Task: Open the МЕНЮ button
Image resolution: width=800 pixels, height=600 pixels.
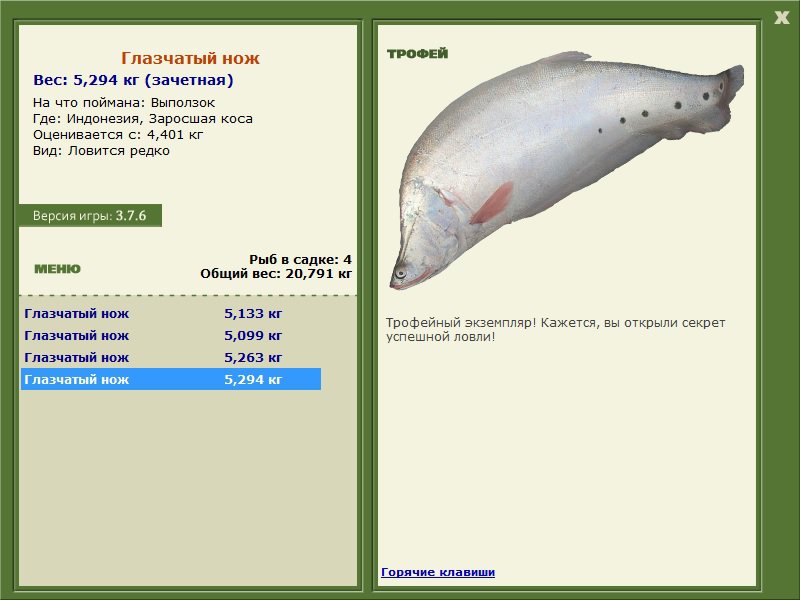Action: pos(57,269)
